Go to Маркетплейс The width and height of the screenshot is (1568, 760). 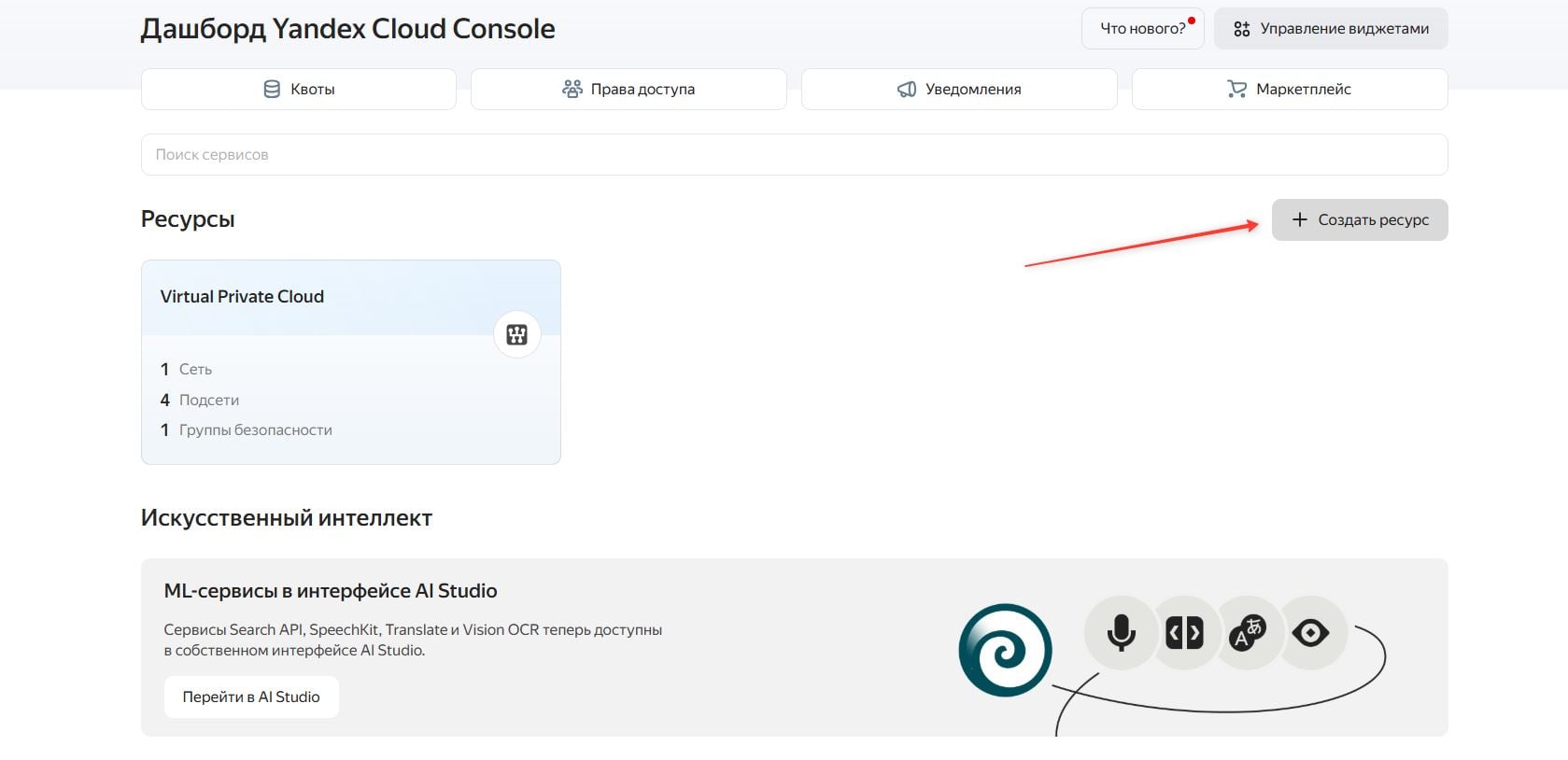pyautogui.click(x=1290, y=90)
